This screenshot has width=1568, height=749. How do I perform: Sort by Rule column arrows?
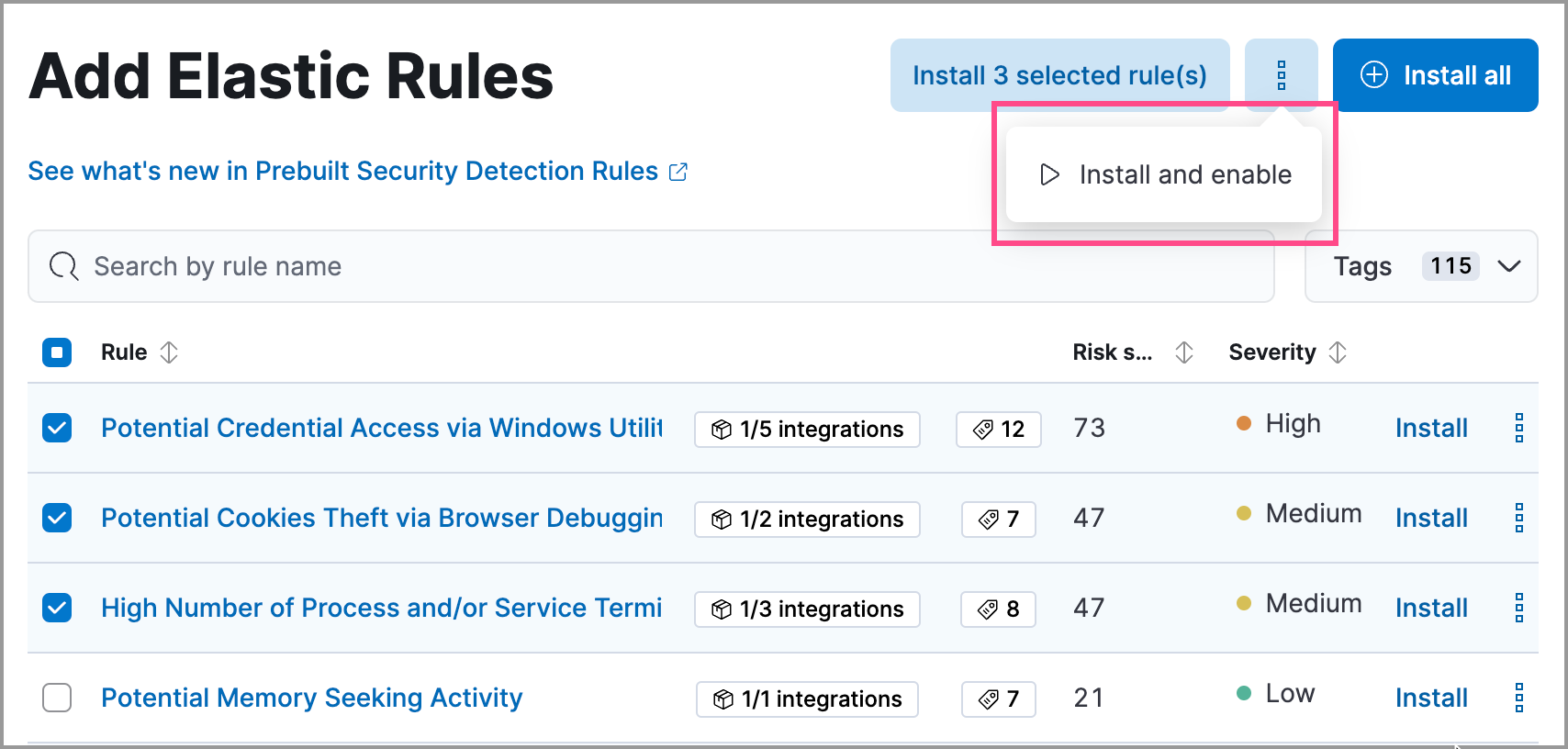coord(169,352)
